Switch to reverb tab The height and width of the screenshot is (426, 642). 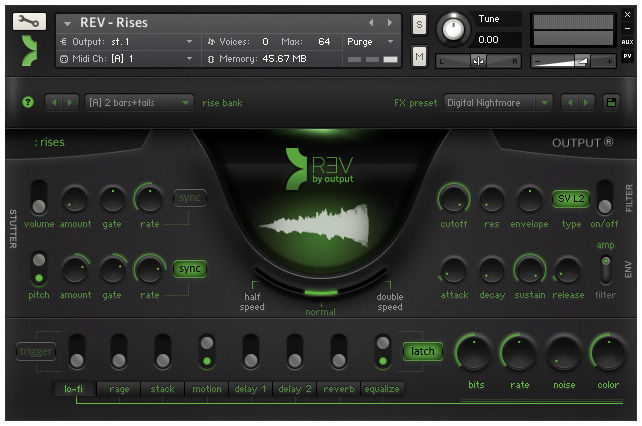339,389
